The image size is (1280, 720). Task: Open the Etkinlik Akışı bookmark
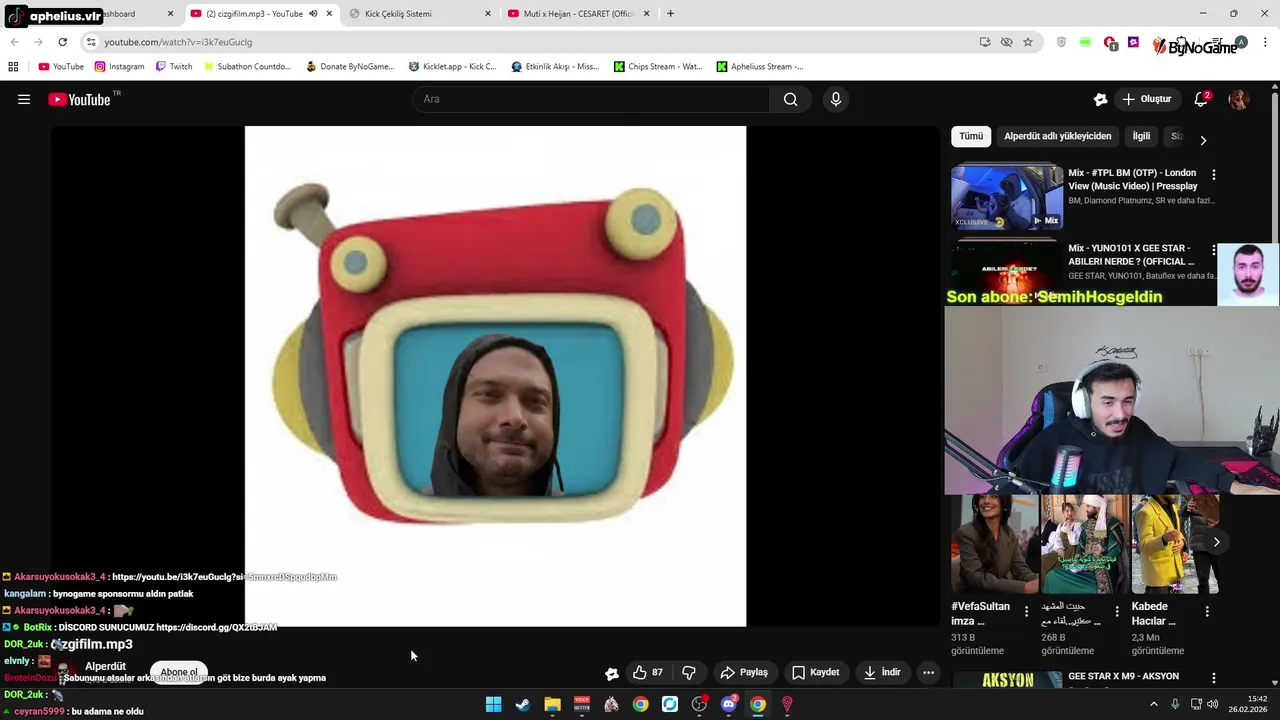point(555,66)
